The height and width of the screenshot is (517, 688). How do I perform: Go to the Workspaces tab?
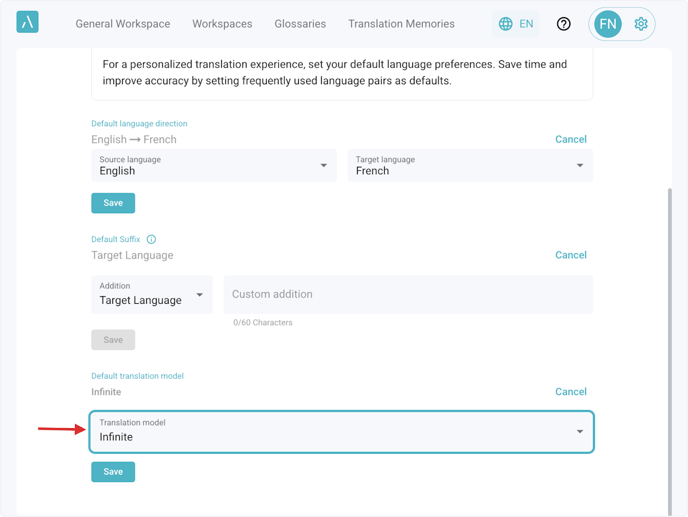pos(222,24)
